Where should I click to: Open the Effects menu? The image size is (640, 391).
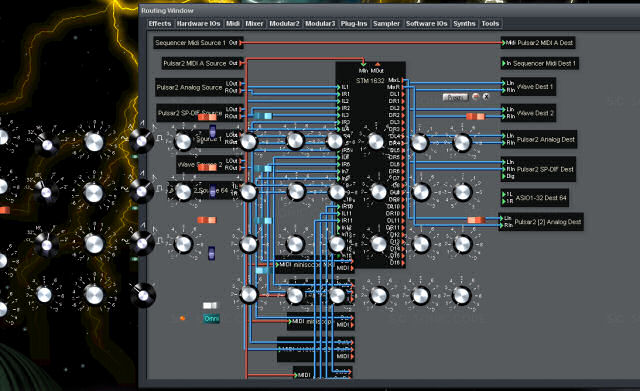160,24
